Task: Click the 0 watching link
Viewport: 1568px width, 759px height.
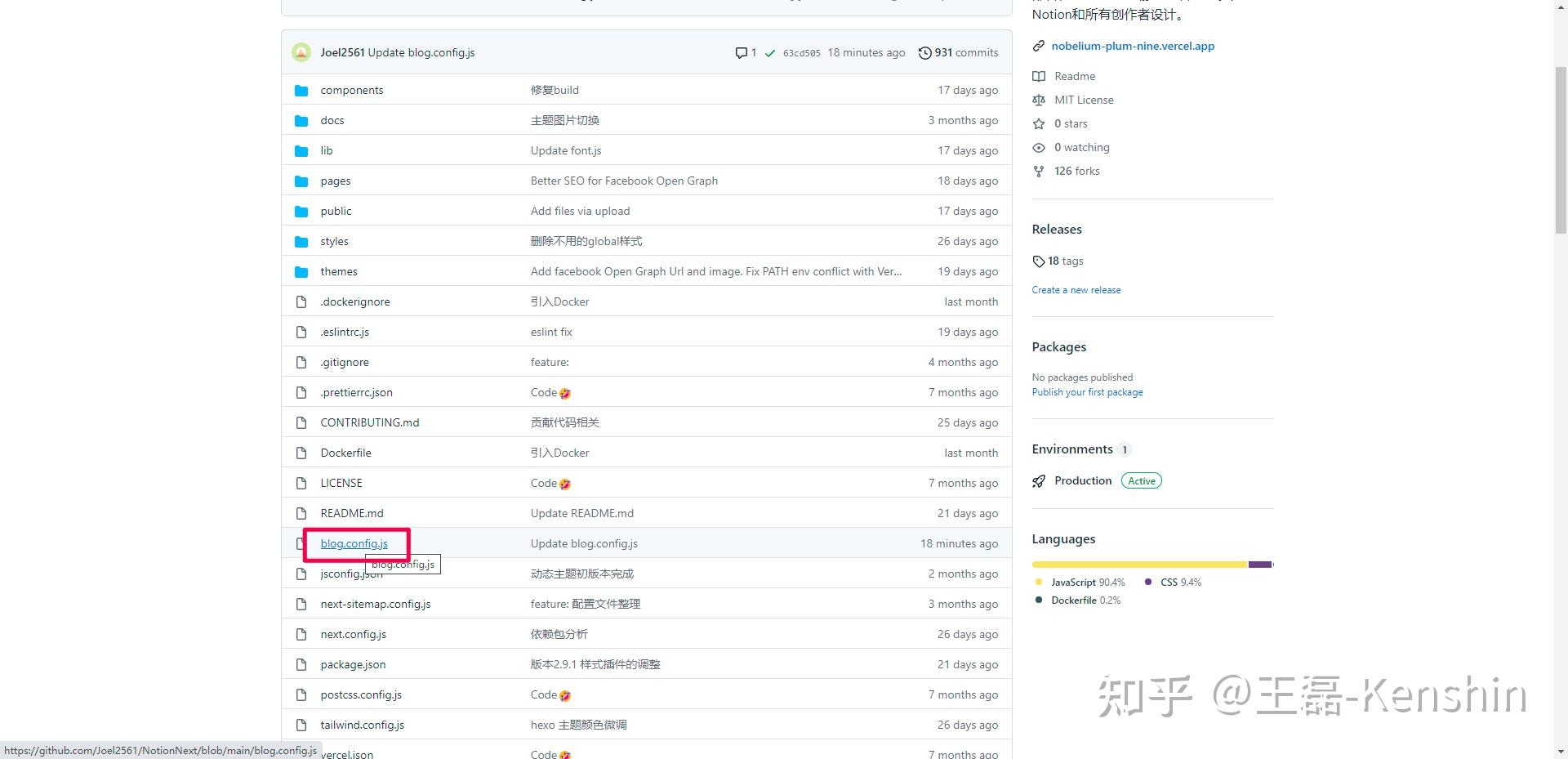Action: (1081, 147)
